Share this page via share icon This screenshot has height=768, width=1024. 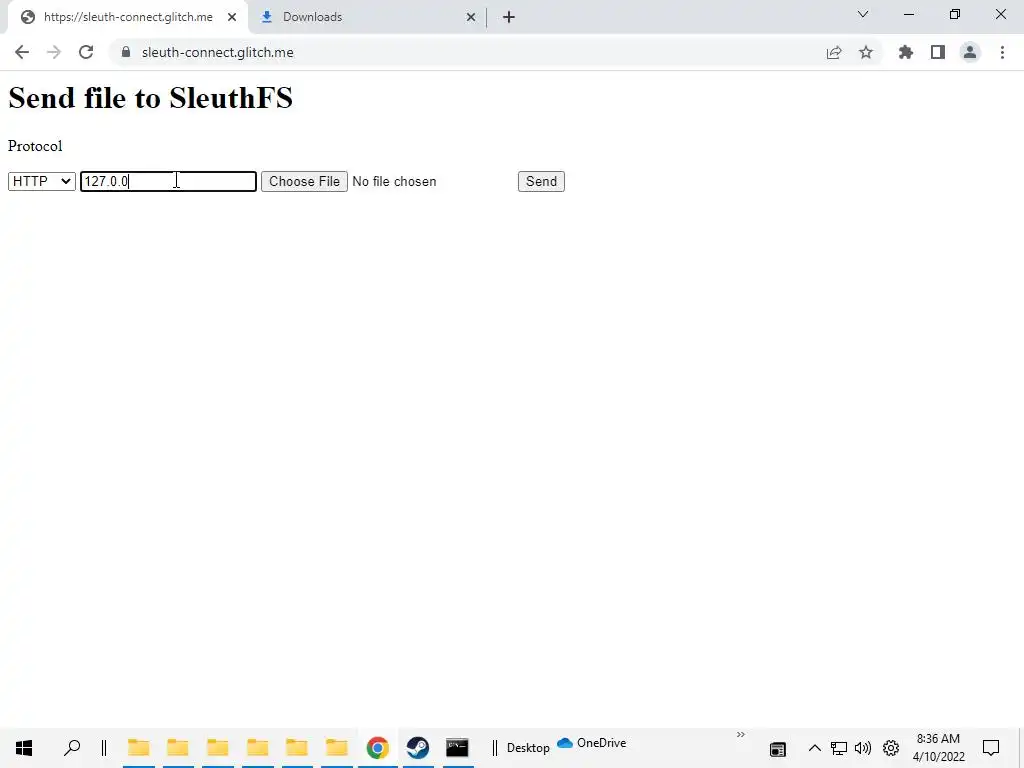(x=834, y=52)
